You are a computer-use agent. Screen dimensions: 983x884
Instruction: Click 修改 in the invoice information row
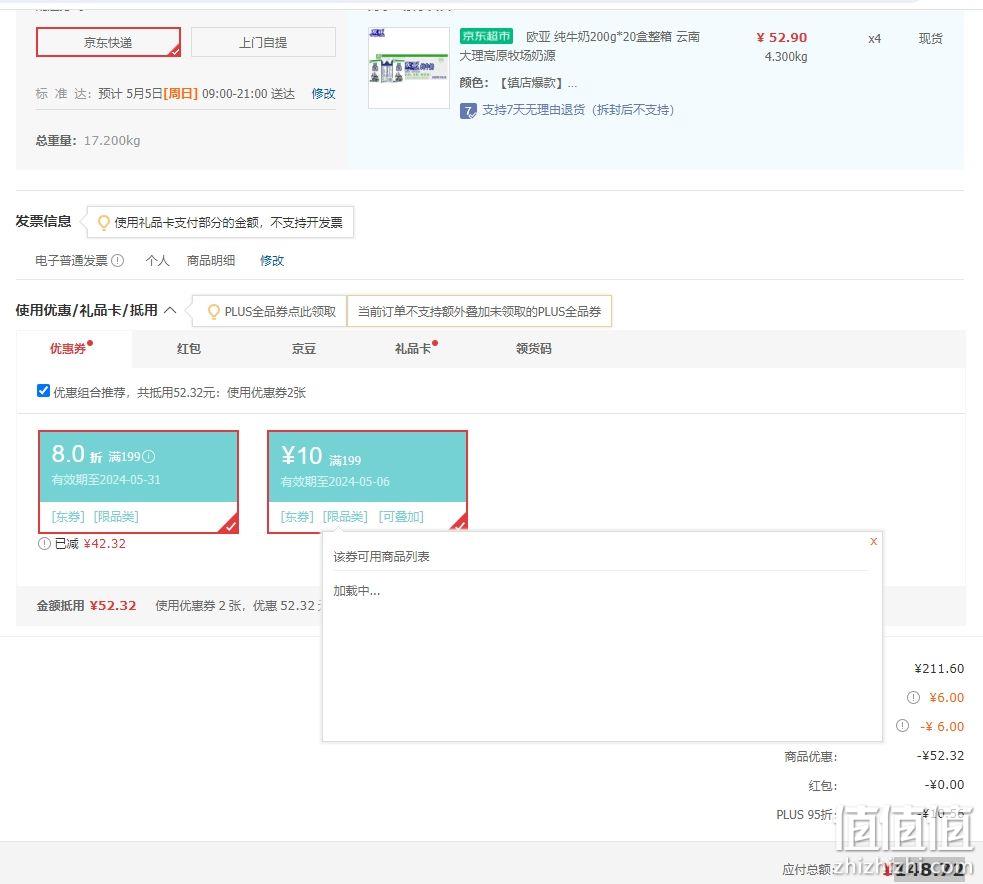tap(272, 260)
